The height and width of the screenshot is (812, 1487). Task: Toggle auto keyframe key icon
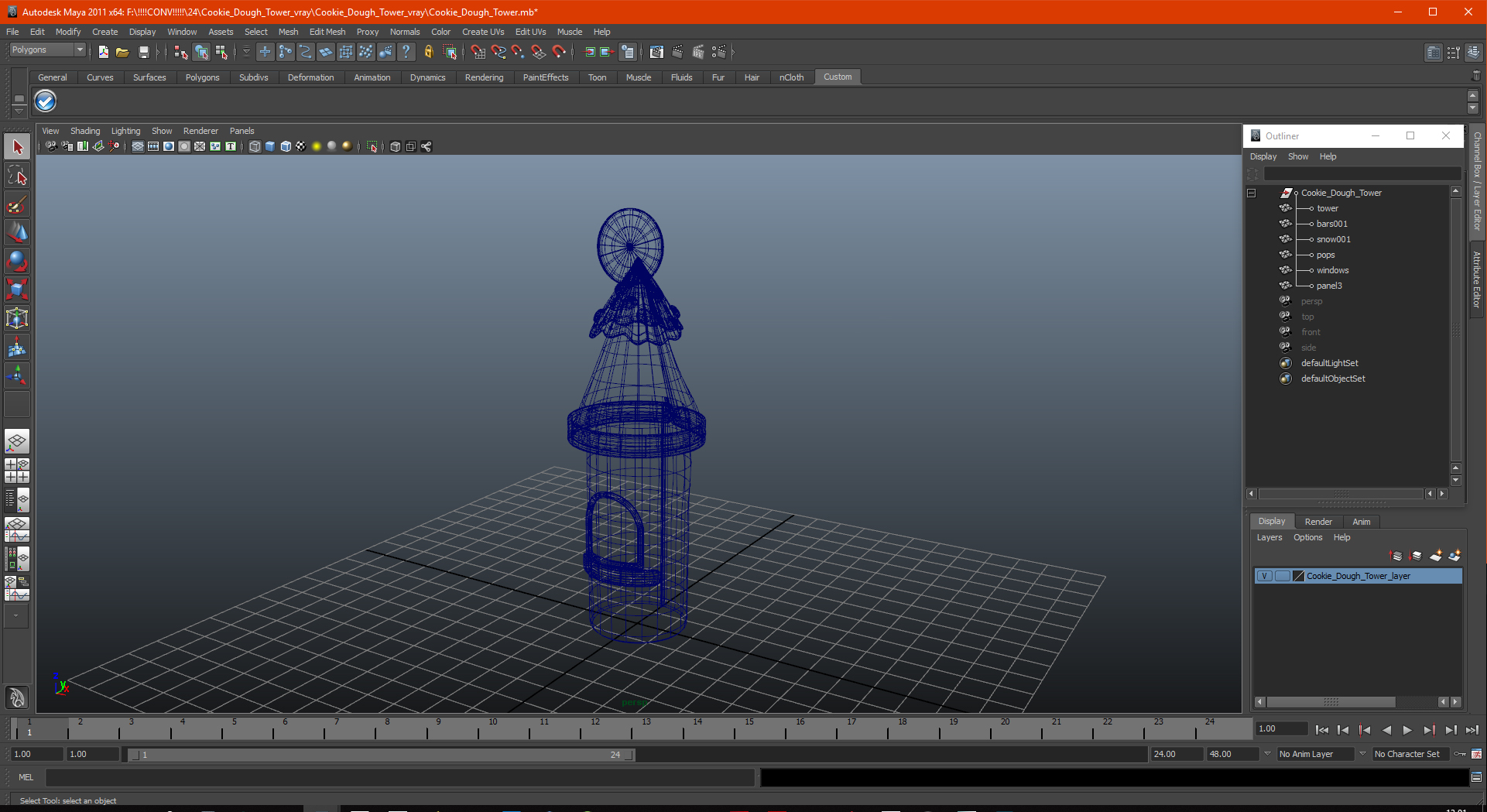[x=1458, y=754]
